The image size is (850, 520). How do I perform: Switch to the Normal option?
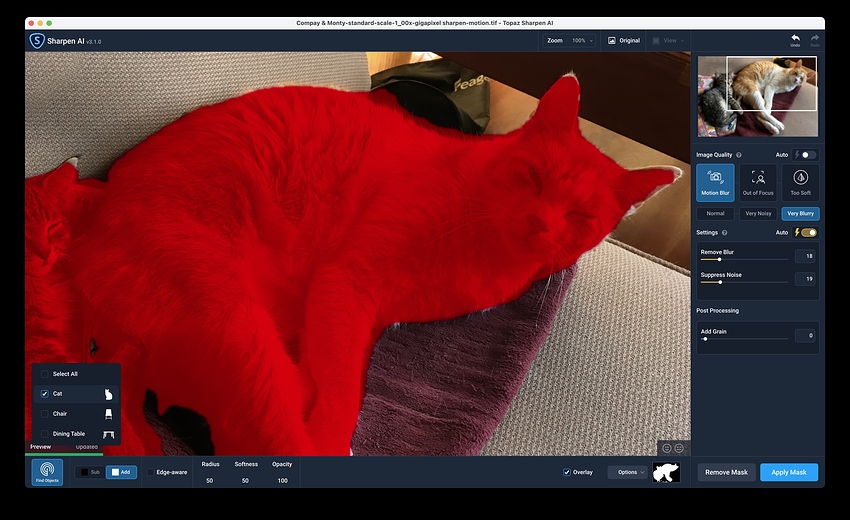coord(715,213)
